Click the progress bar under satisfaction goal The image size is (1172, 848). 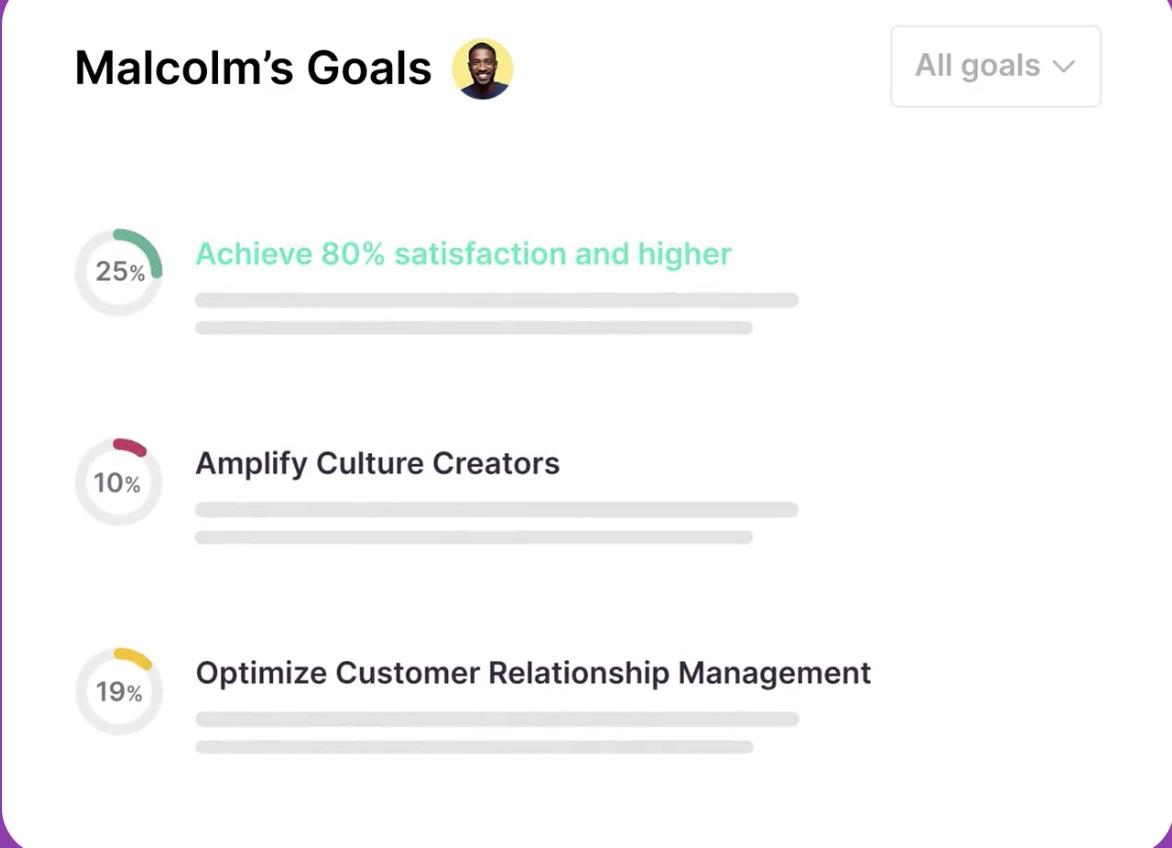pos(497,300)
